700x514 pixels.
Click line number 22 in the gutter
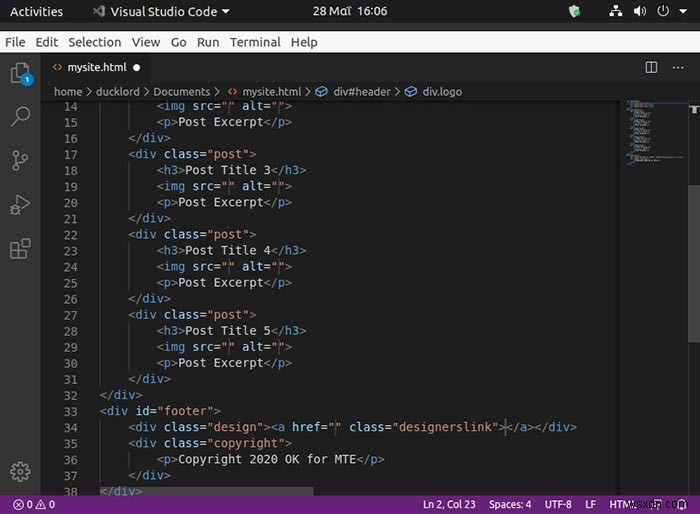(71, 235)
